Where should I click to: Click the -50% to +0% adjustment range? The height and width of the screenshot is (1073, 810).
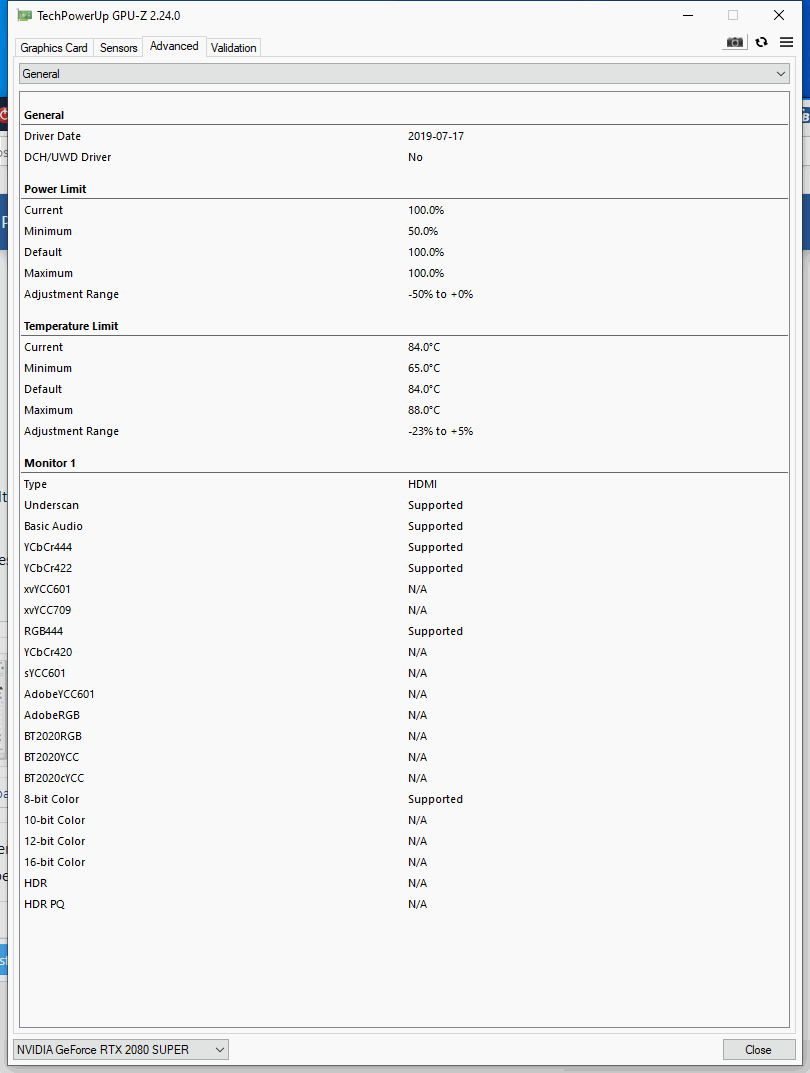441,294
